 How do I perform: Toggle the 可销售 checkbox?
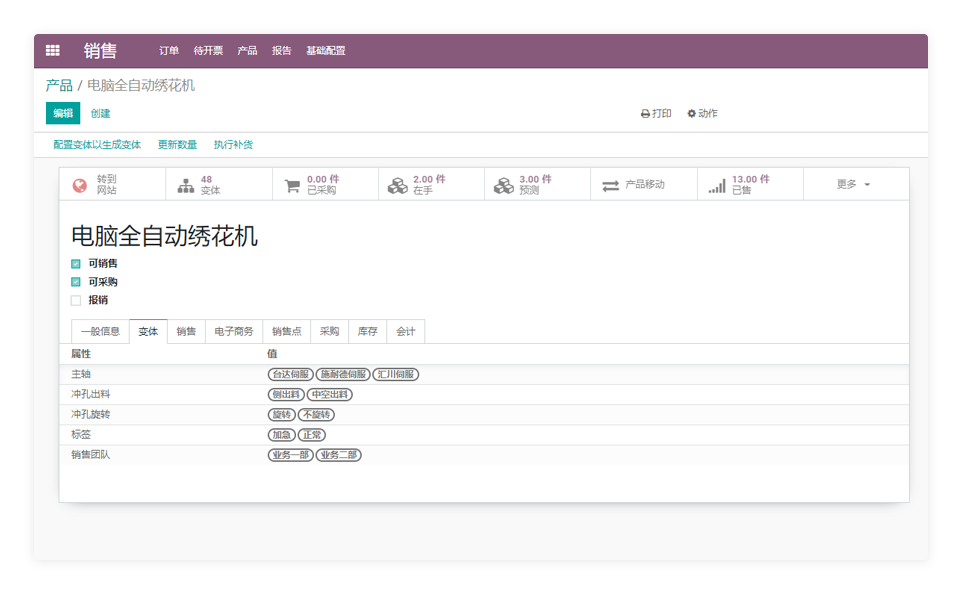tap(76, 264)
